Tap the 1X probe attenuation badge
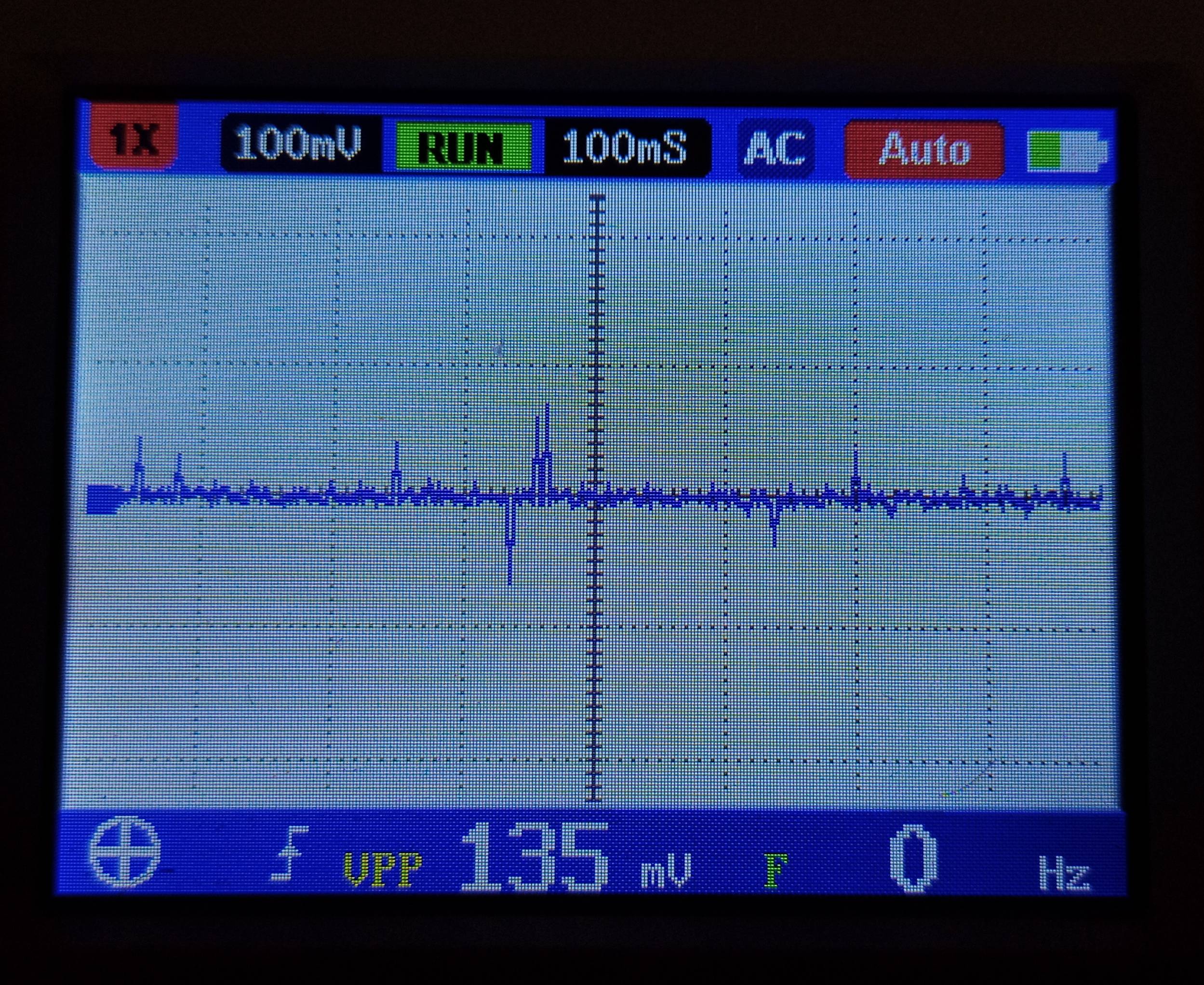Image resolution: width=1204 pixels, height=985 pixels. (x=134, y=139)
